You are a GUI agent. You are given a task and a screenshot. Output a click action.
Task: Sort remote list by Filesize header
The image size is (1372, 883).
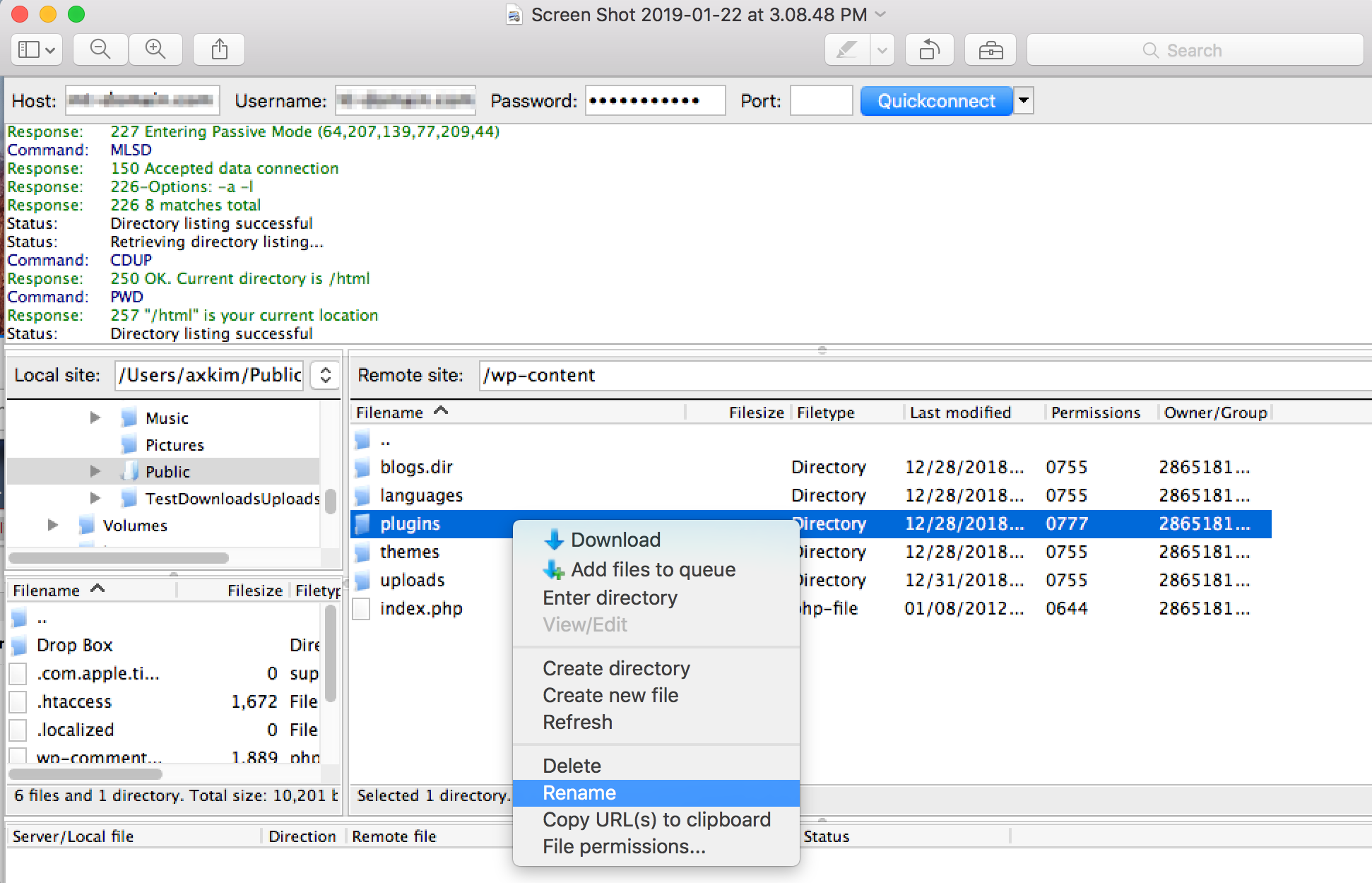(x=738, y=413)
